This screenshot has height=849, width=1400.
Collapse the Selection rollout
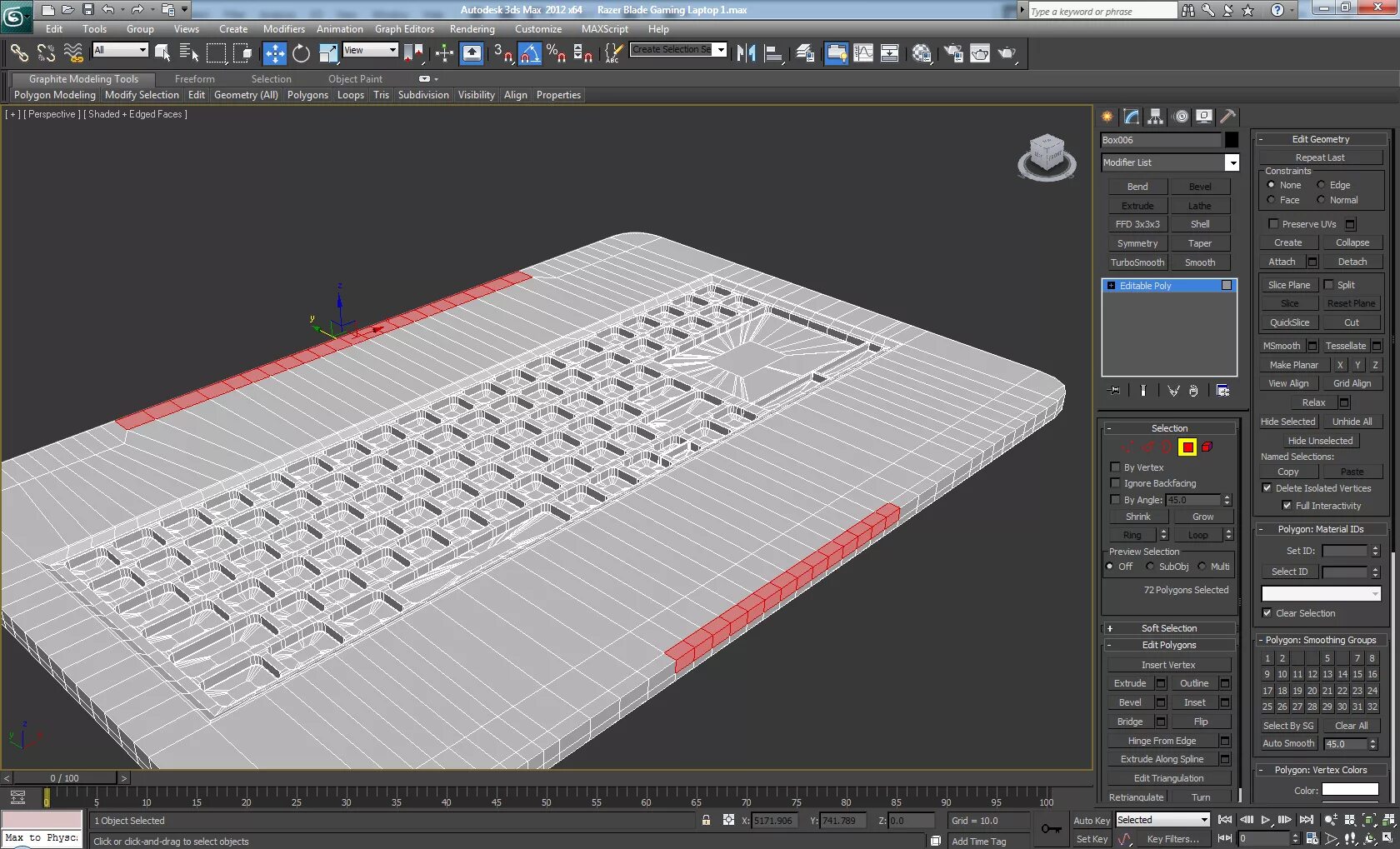[x=1169, y=427]
